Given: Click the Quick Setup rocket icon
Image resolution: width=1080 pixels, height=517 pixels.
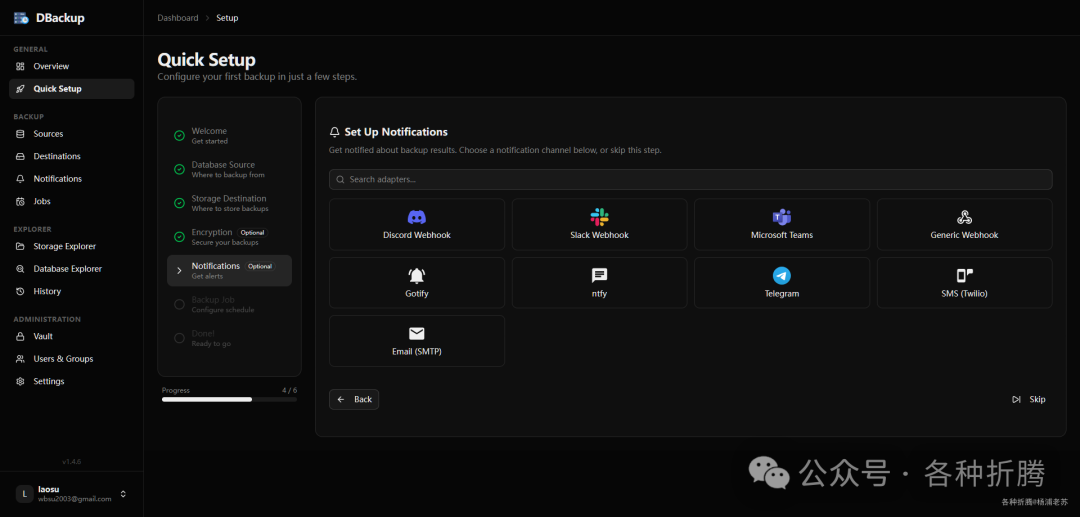Looking at the screenshot, I should tap(20, 89).
